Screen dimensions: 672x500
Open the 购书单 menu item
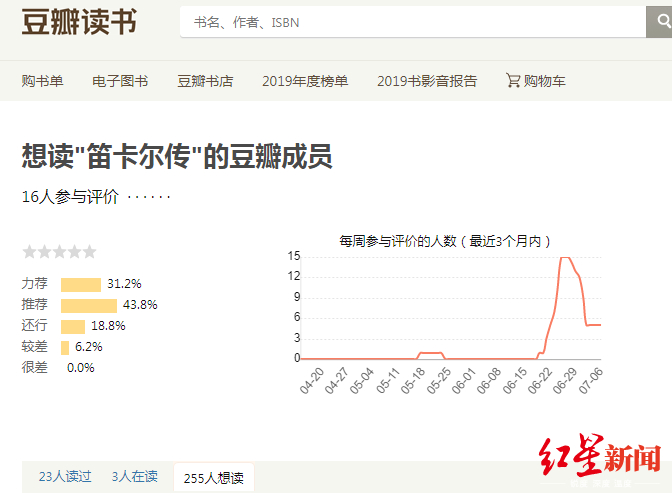tap(42, 81)
